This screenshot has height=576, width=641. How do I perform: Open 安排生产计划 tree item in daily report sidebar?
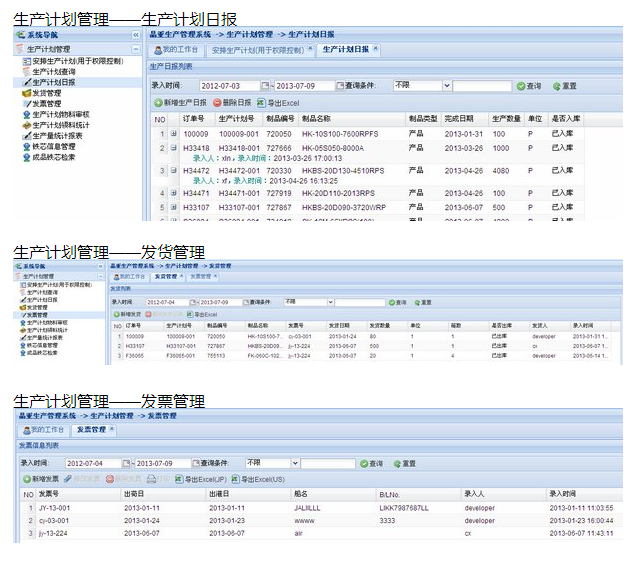pos(73,61)
